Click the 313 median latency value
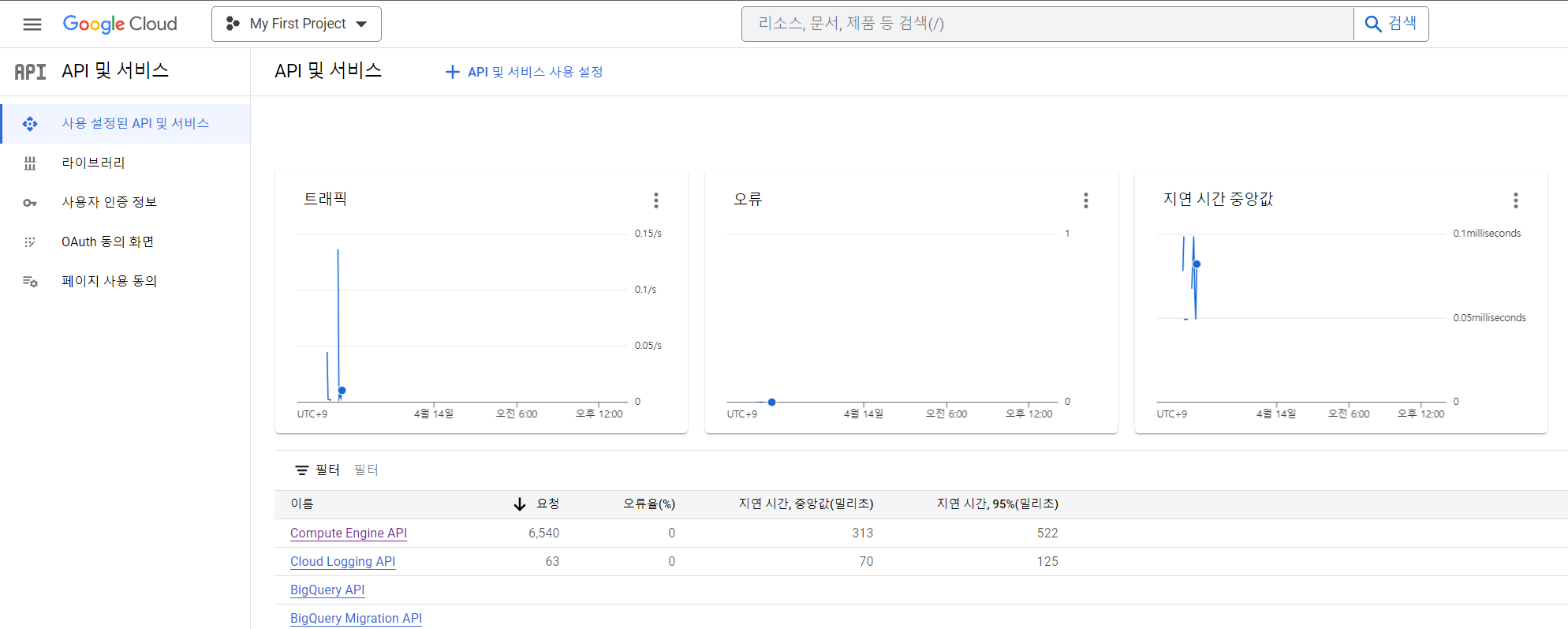The width and height of the screenshot is (1568, 629). pos(863,534)
